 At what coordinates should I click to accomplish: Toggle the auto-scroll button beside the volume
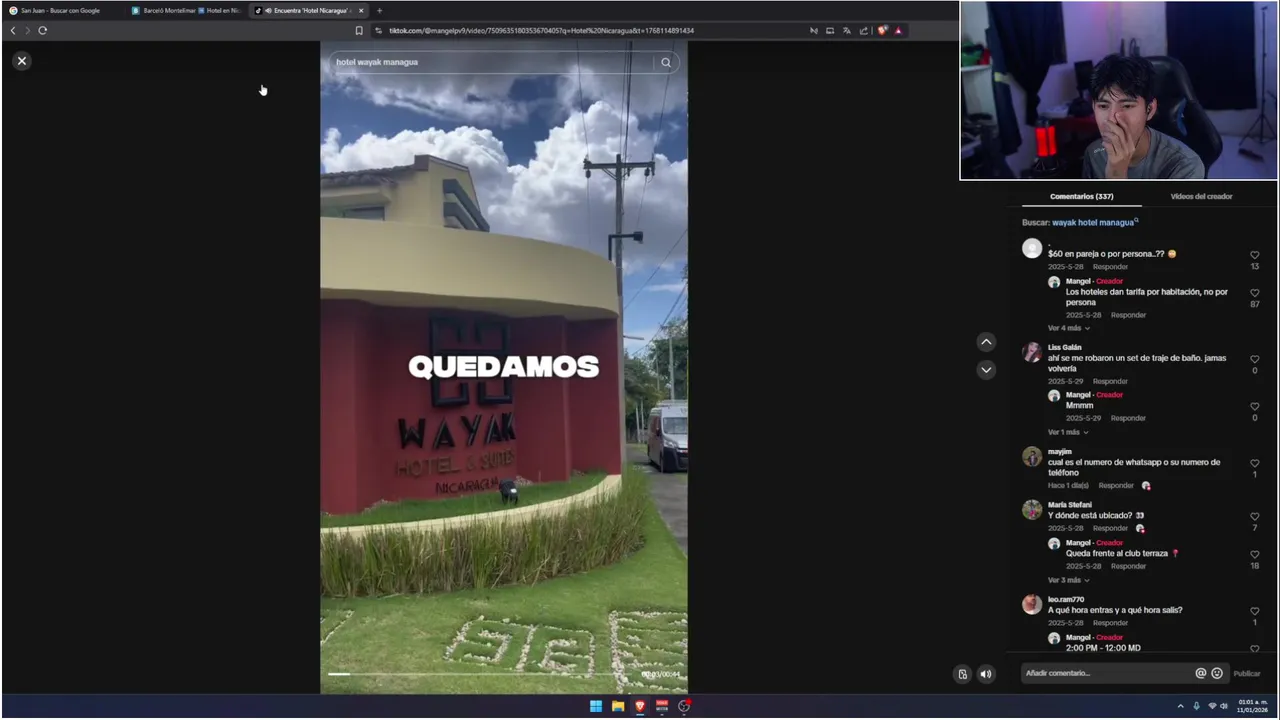(962, 674)
